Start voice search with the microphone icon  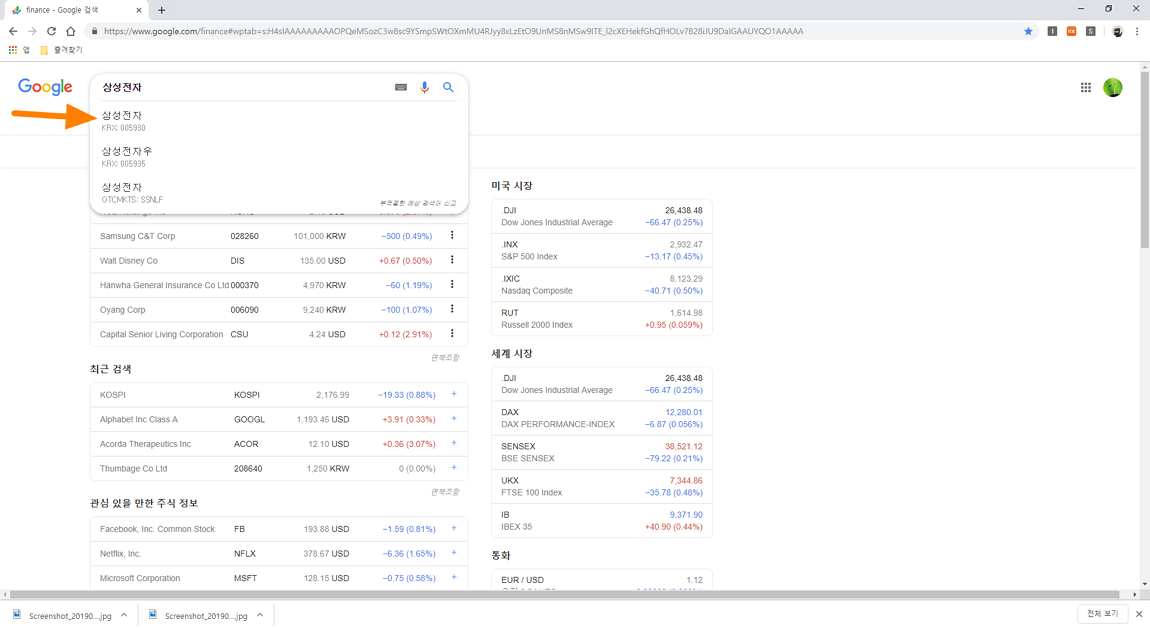point(425,87)
